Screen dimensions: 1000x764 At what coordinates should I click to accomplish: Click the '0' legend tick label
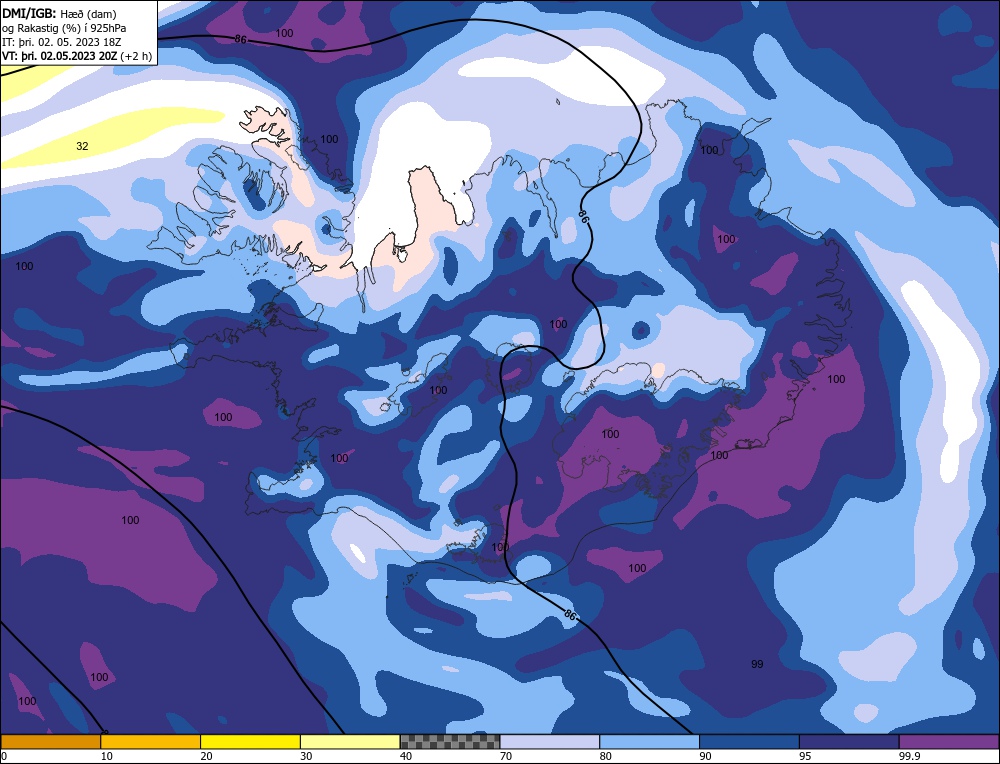click(x=4, y=756)
